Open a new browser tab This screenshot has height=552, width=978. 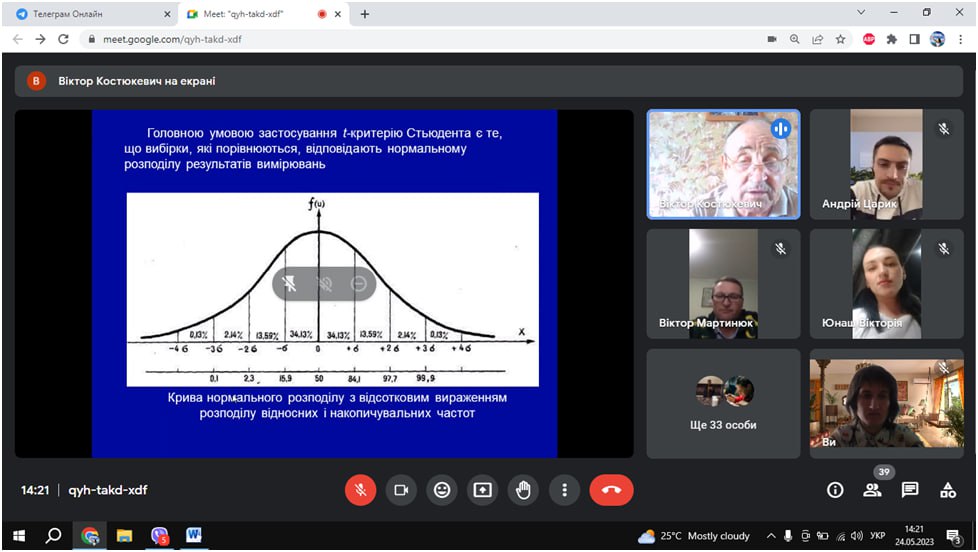point(365,14)
